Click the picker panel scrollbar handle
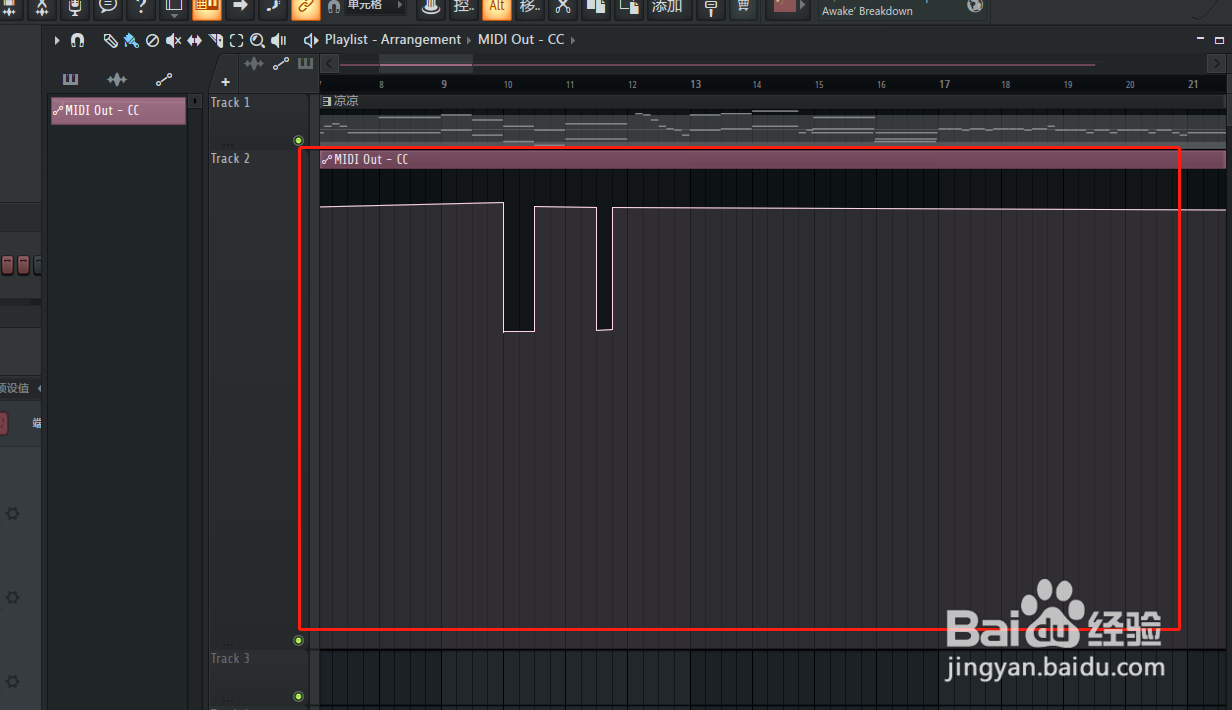The image size is (1232, 710). 195,101
